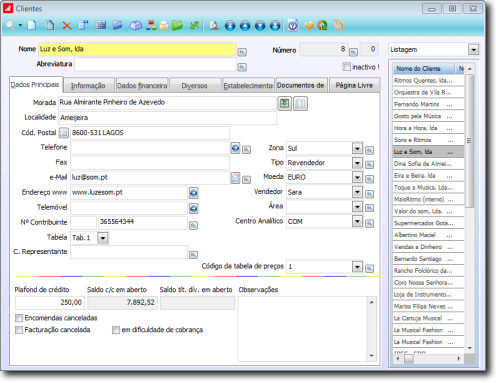This screenshot has width=496, height=383.
Task: Toggle the inactivo checkbox
Action: tap(347, 67)
